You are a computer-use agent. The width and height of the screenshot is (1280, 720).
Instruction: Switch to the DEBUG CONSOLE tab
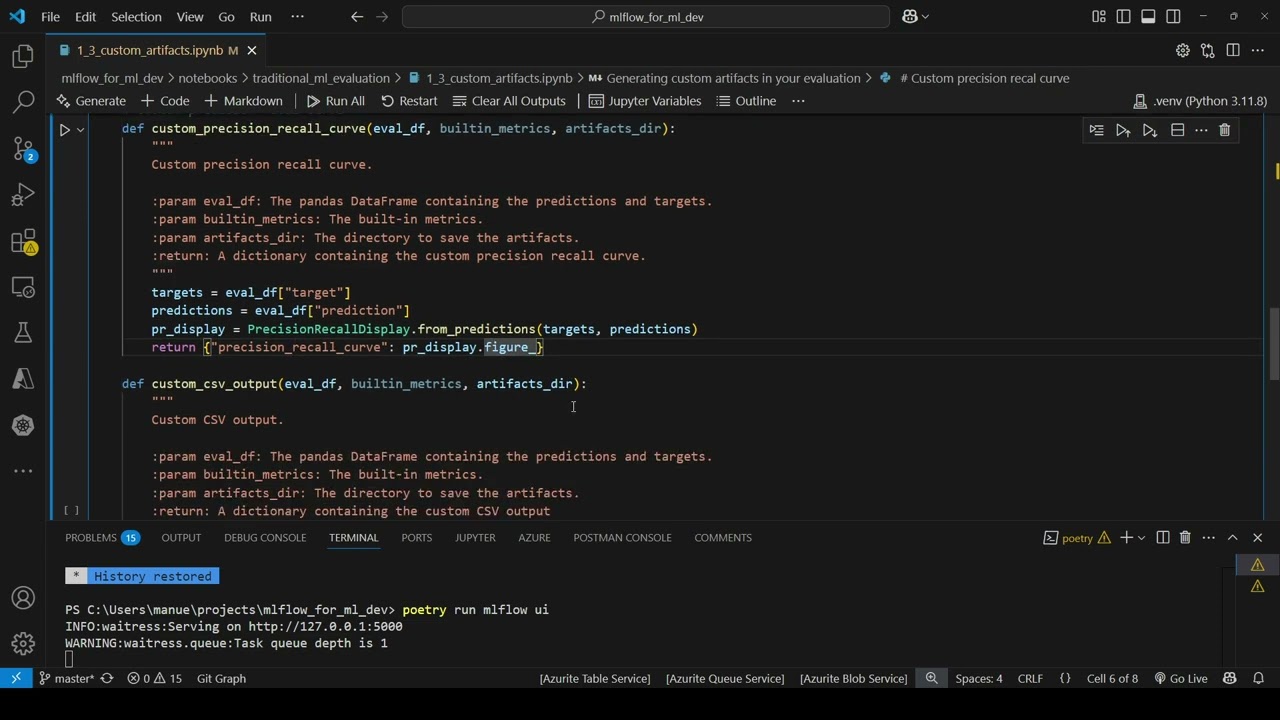[265, 537]
